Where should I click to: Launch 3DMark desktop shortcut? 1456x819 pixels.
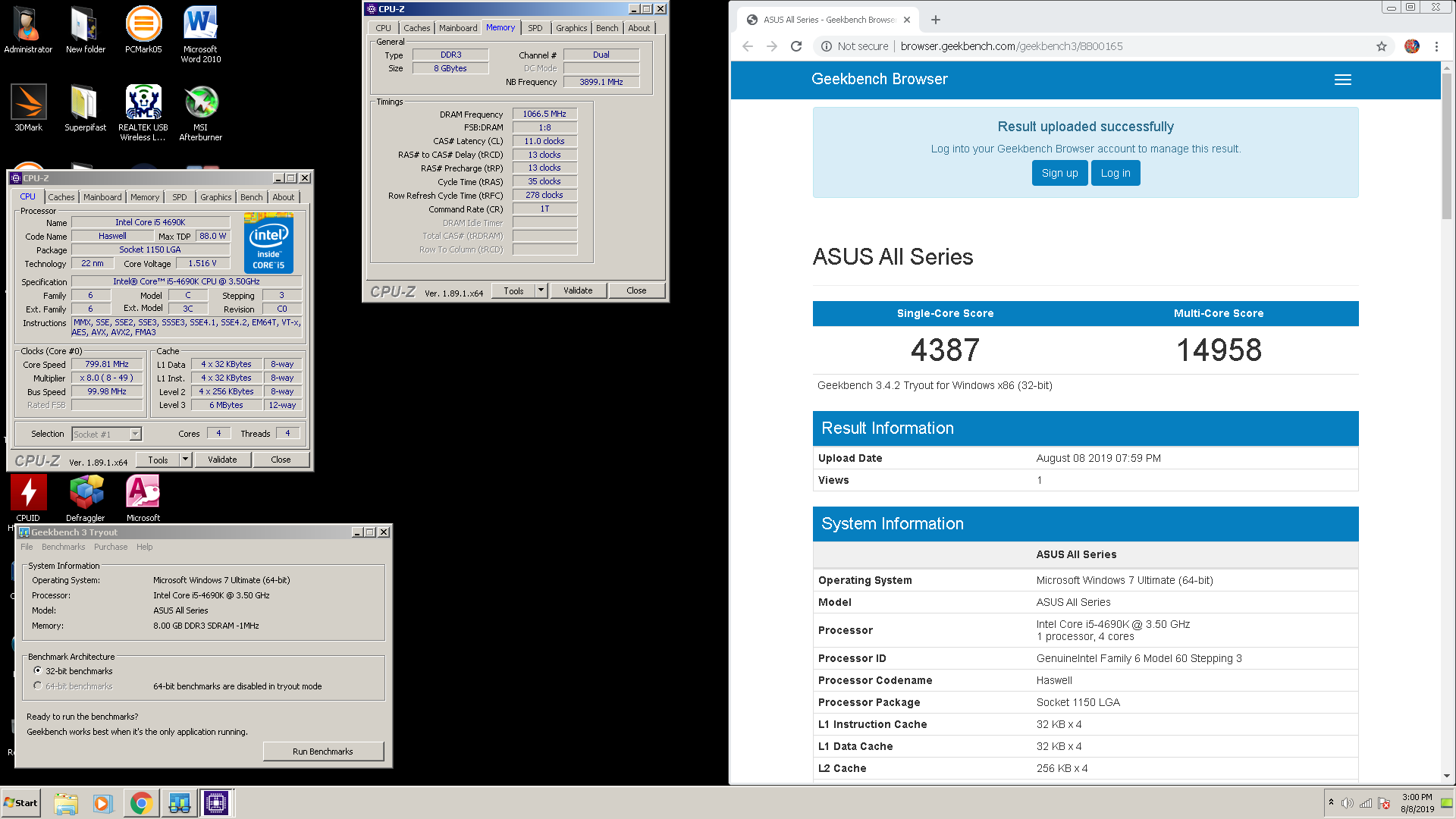(x=28, y=108)
